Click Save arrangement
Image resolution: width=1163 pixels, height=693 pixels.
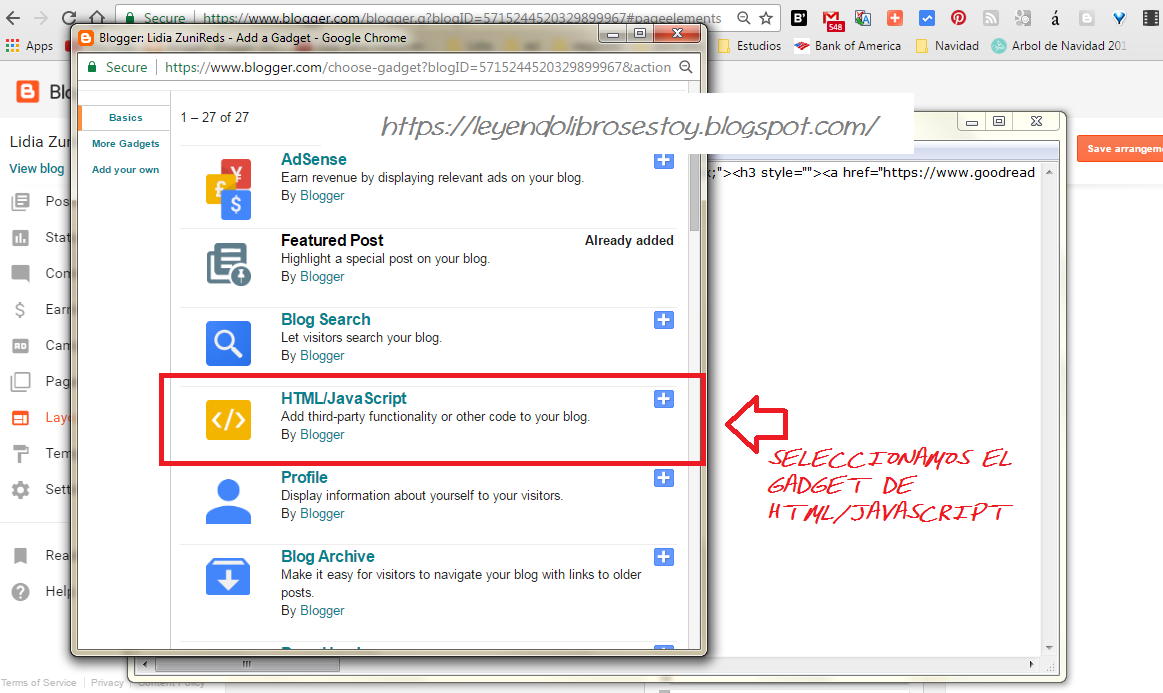pos(1119,147)
